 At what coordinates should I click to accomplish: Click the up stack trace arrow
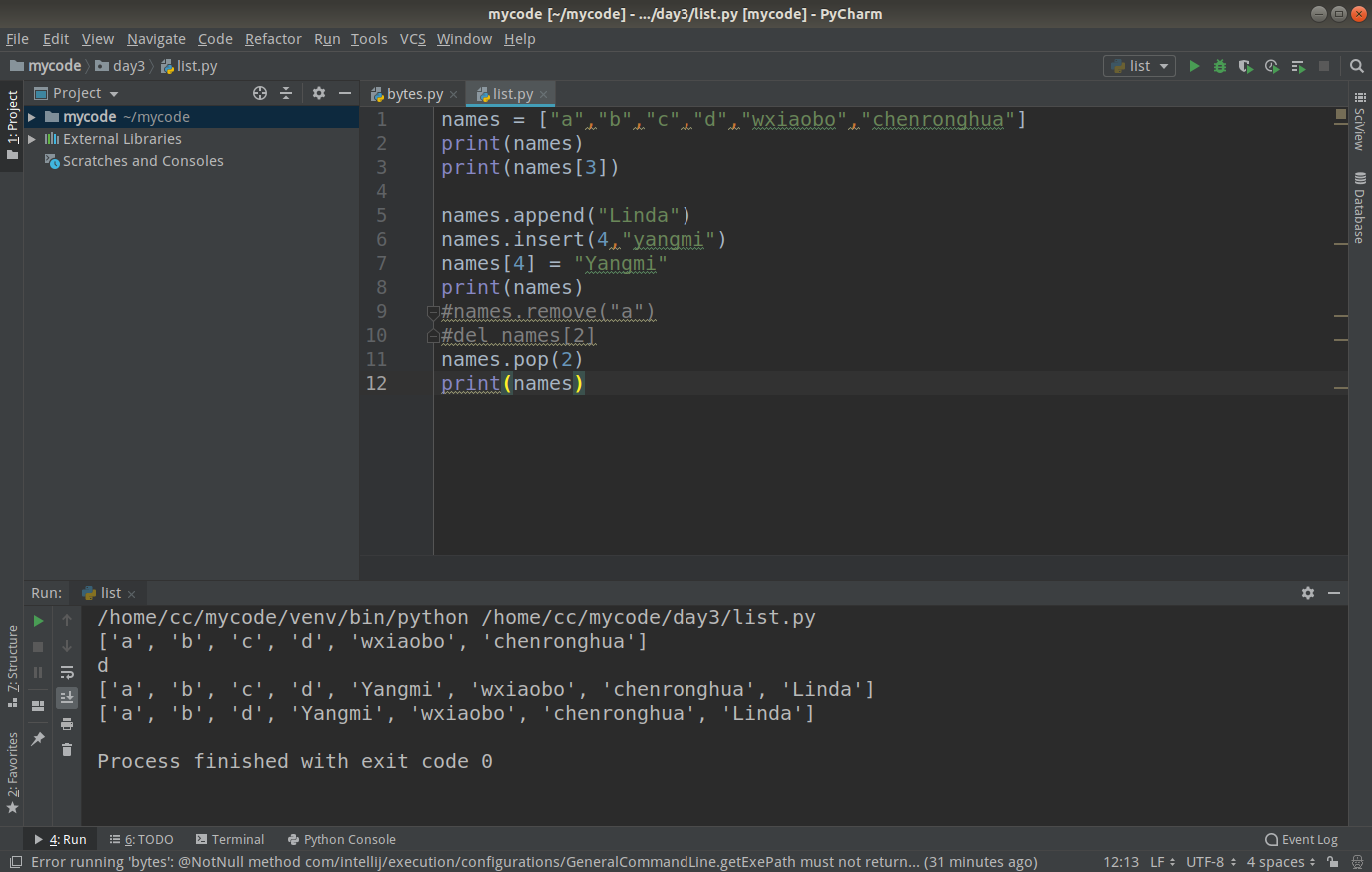coord(67,620)
